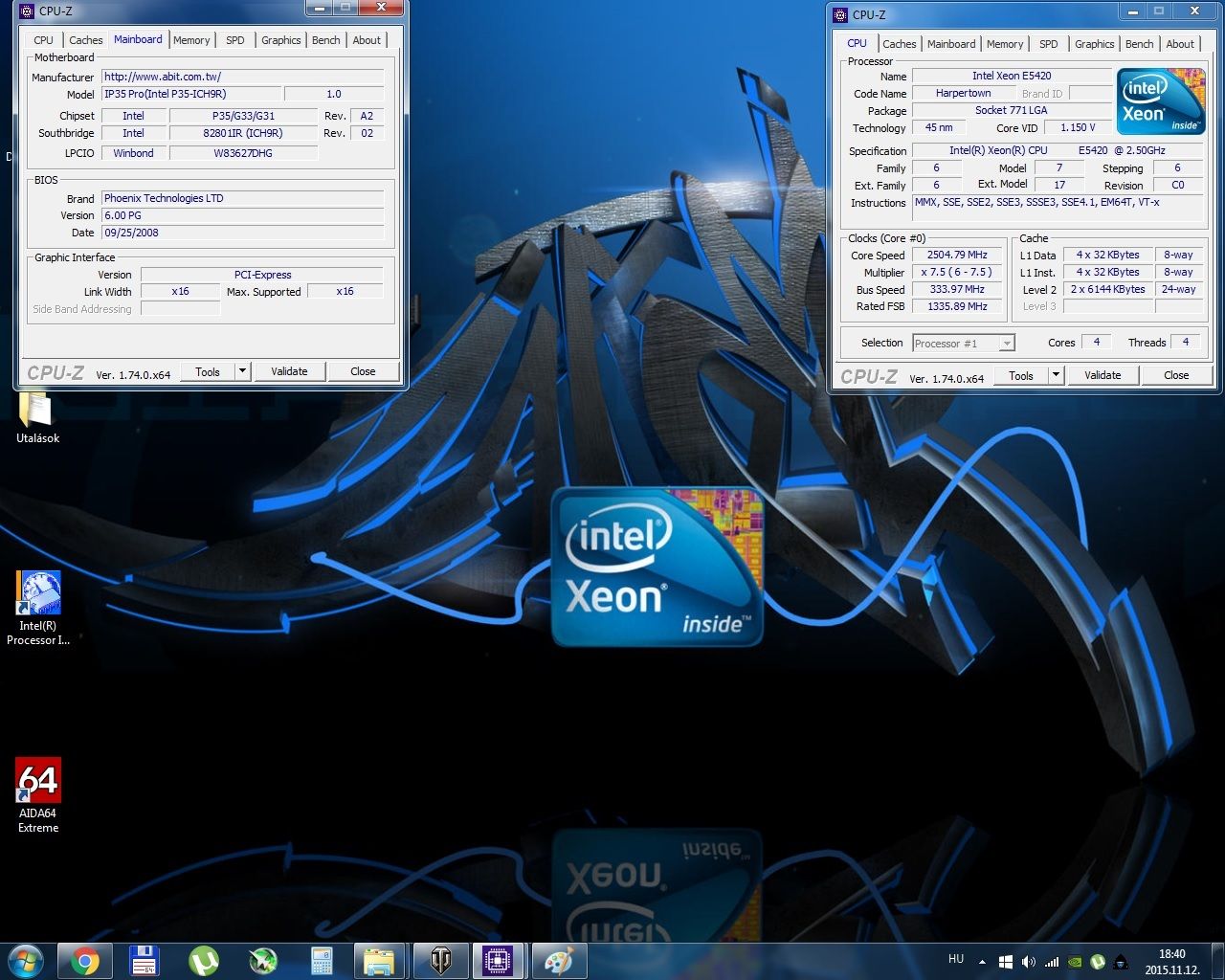Click CPU-Z title icon in CPU window
This screenshot has height=980, width=1225.
pos(840,14)
